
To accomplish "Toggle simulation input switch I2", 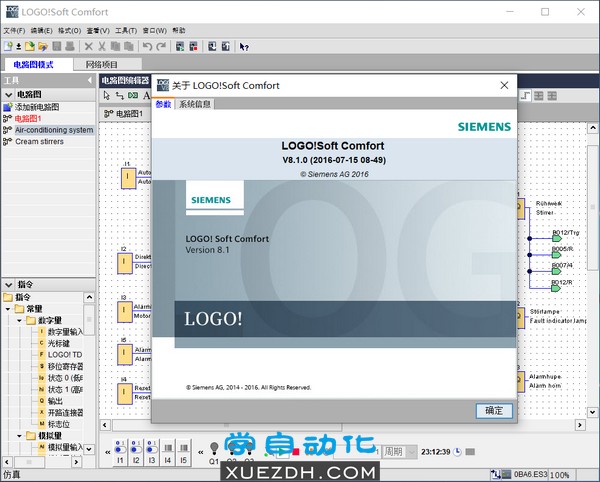I will (136, 452).
